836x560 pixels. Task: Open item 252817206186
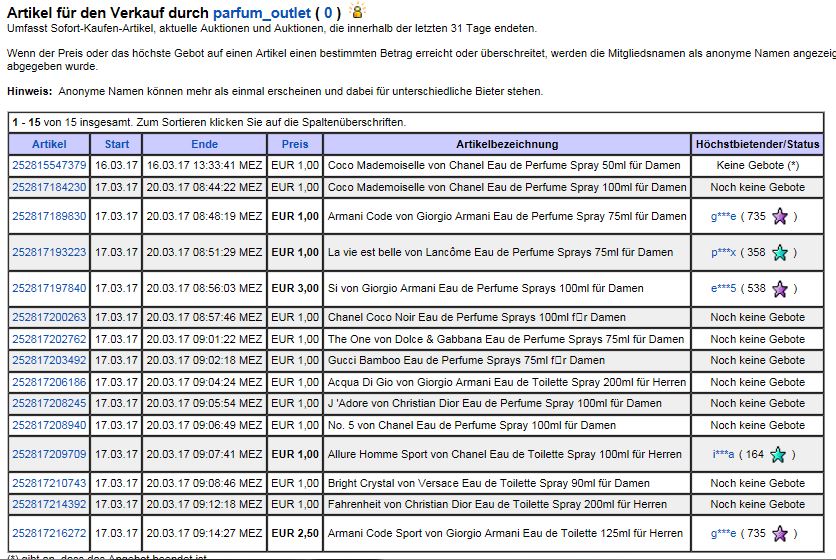click(49, 382)
